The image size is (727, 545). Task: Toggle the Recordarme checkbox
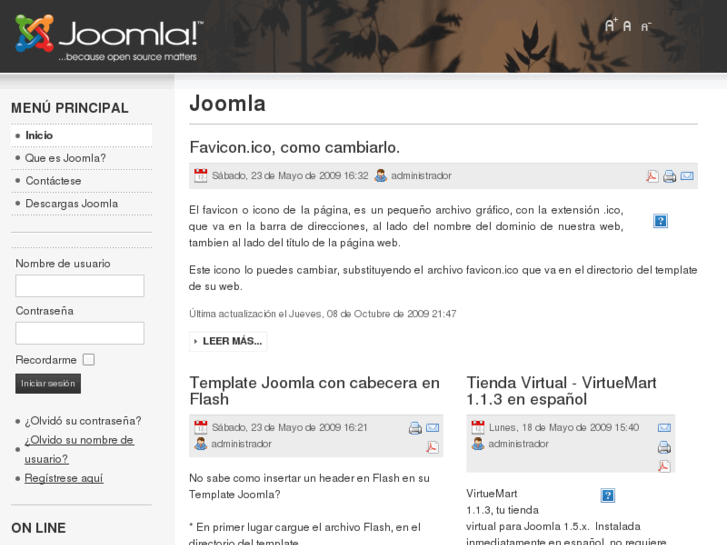[89, 360]
